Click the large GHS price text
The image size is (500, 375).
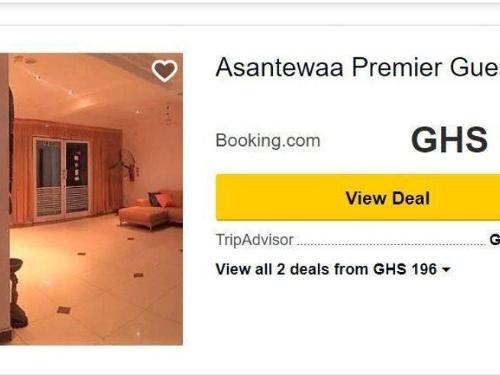pos(450,140)
